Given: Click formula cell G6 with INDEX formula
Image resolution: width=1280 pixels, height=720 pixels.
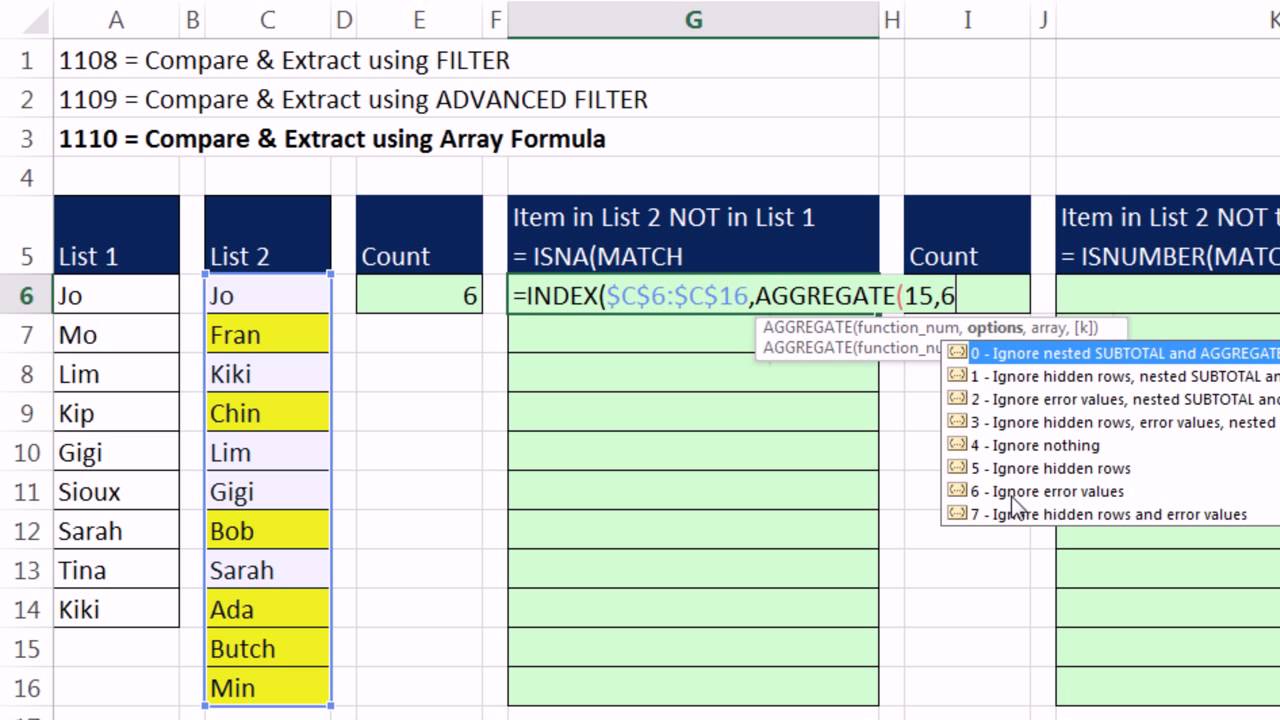Looking at the screenshot, I should pos(693,296).
